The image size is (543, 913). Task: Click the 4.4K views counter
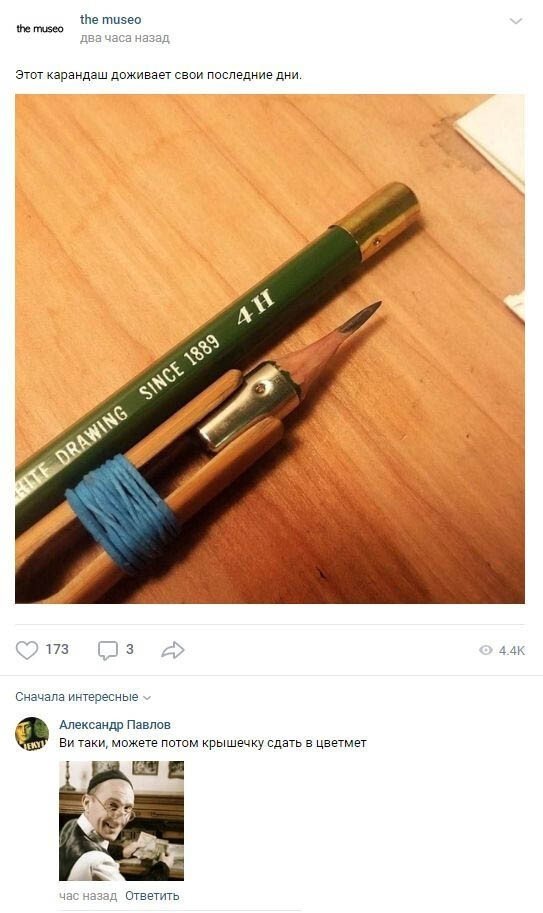point(512,651)
